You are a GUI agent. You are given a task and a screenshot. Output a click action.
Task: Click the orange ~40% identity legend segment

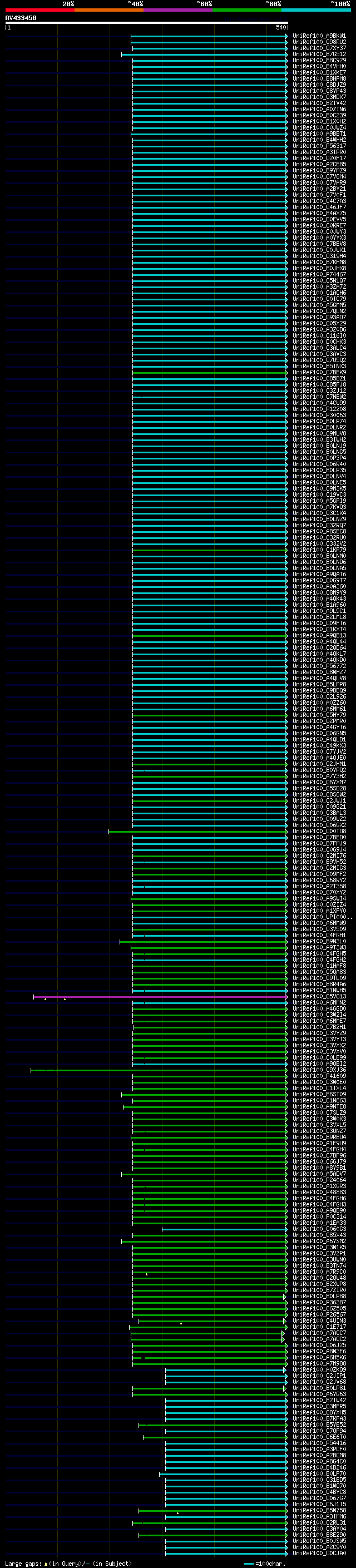[x=109, y=10]
